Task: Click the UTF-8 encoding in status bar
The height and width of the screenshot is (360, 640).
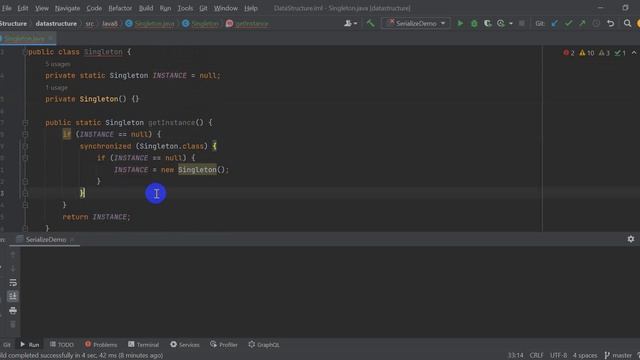Action: [x=558, y=355]
